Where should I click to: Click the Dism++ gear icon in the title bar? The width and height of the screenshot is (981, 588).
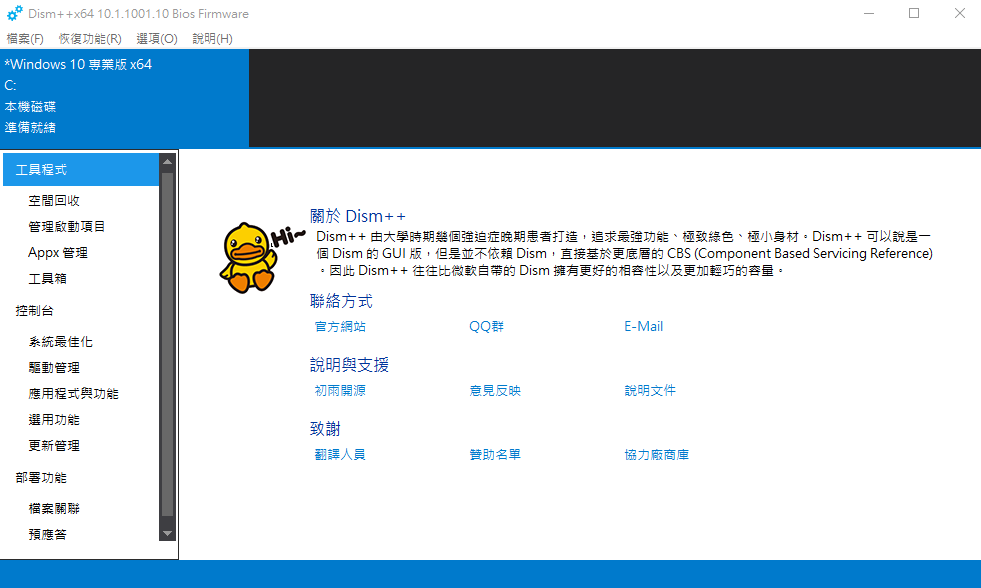[14, 14]
